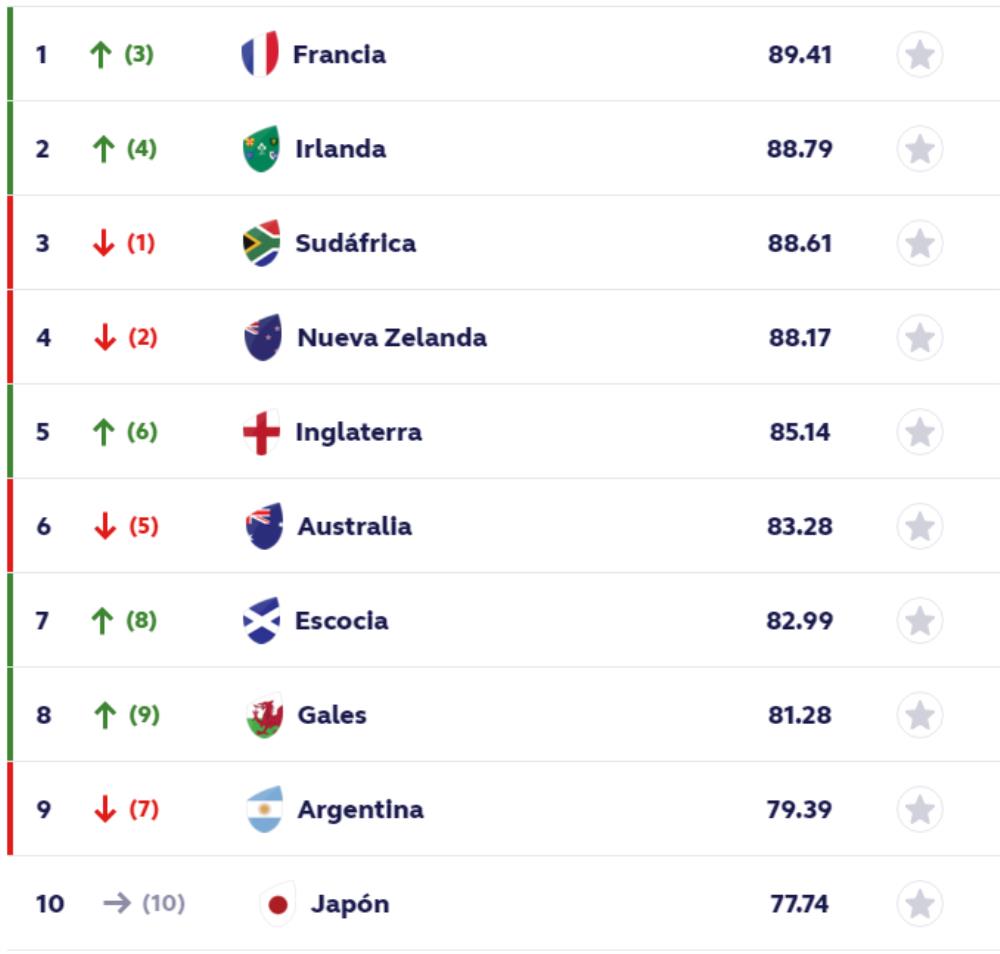Image resolution: width=1000 pixels, height=954 pixels.
Task: Click the Ireland shamrock crest icon
Action: tap(262, 149)
